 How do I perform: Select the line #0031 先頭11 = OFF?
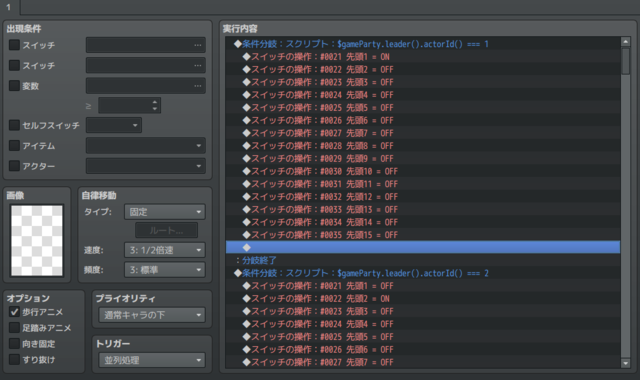coord(423,184)
